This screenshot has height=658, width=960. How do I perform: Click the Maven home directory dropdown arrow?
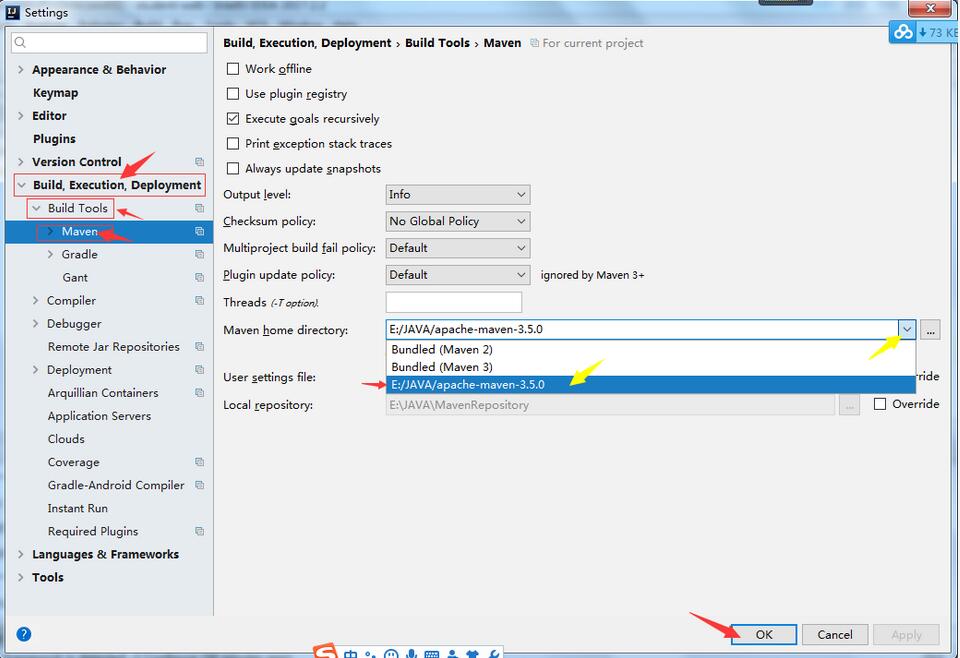tap(907, 329)
